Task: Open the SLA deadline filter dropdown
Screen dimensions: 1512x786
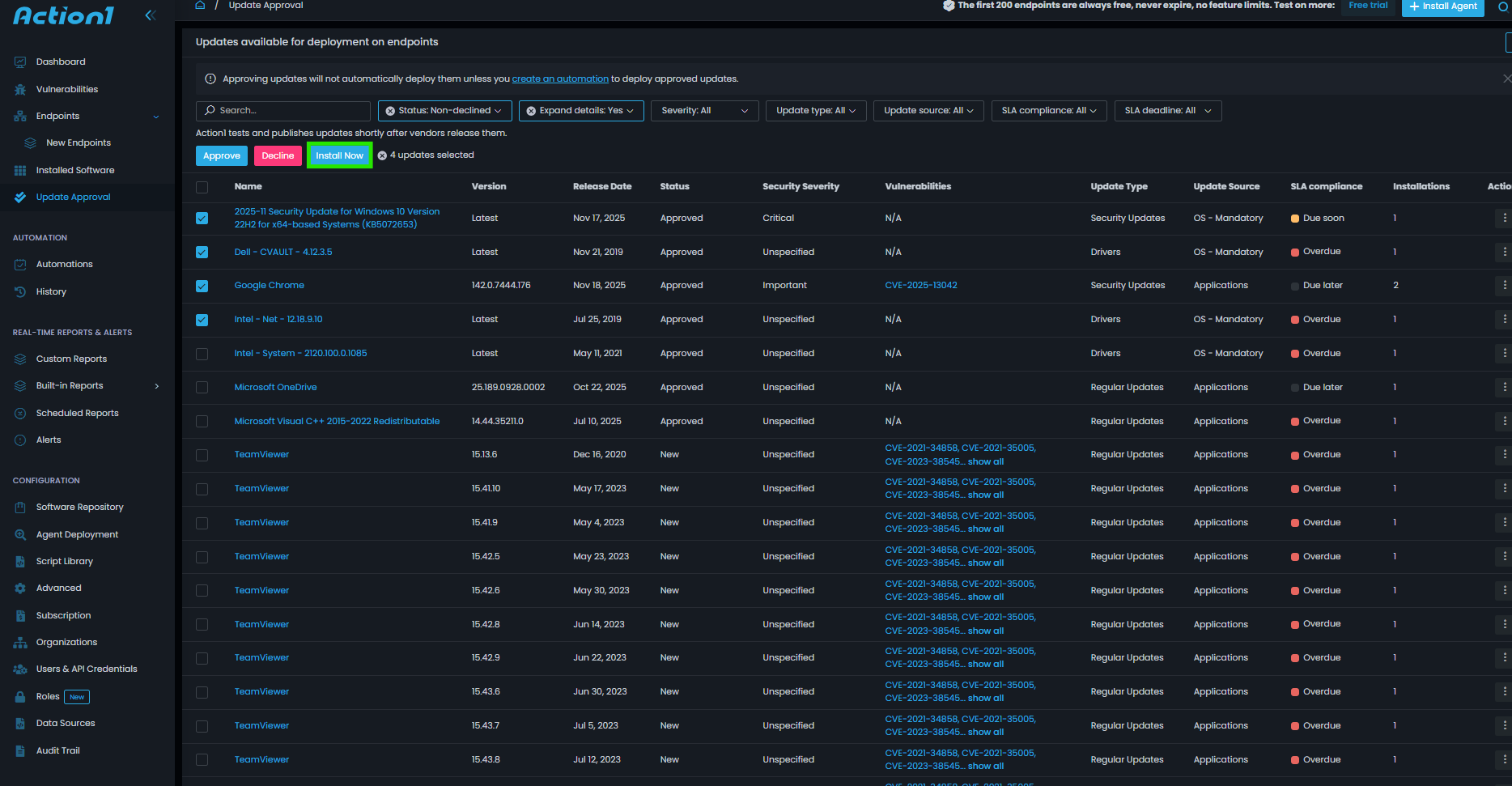Action: [x=1167, y=111]
